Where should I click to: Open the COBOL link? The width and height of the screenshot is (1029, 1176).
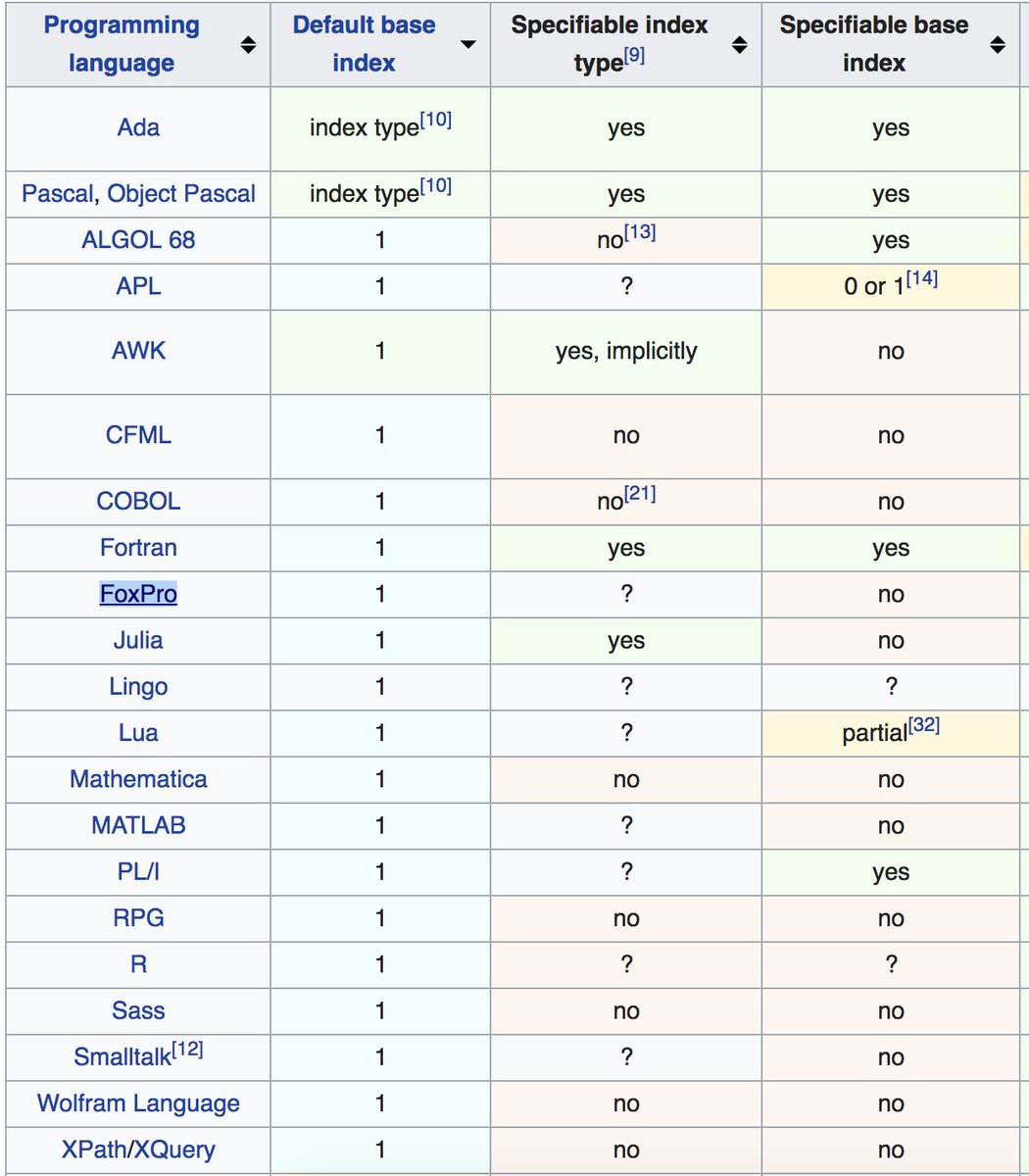(x=138, y=501)
